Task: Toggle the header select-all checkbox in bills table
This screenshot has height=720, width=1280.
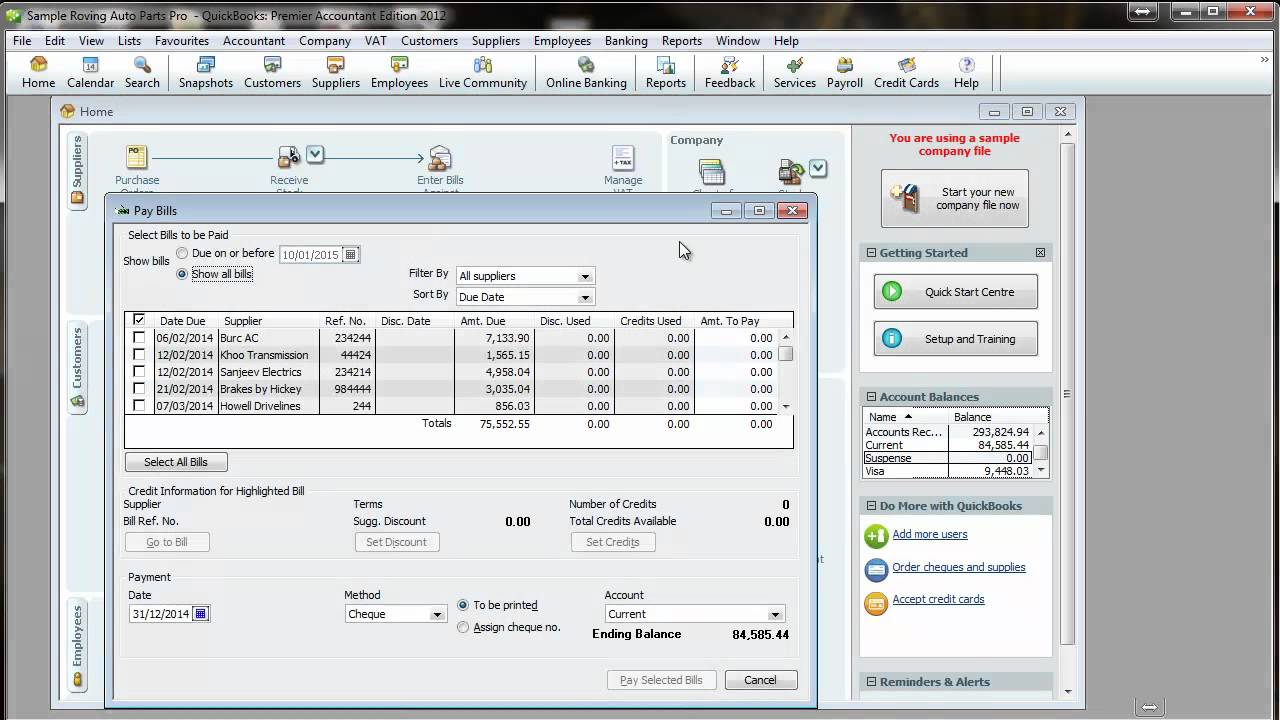Action: tap(139, 320)
